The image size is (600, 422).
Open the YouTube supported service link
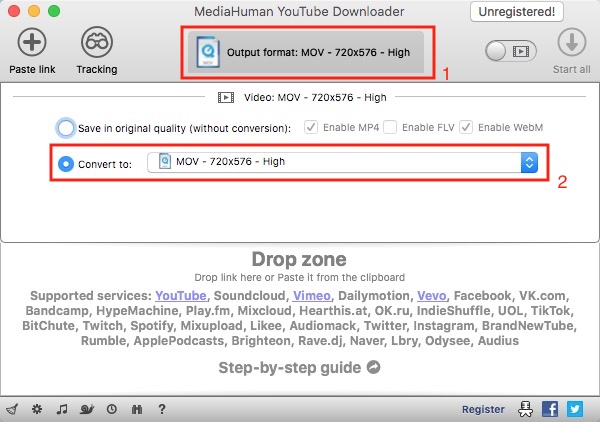tap(181, 296)
